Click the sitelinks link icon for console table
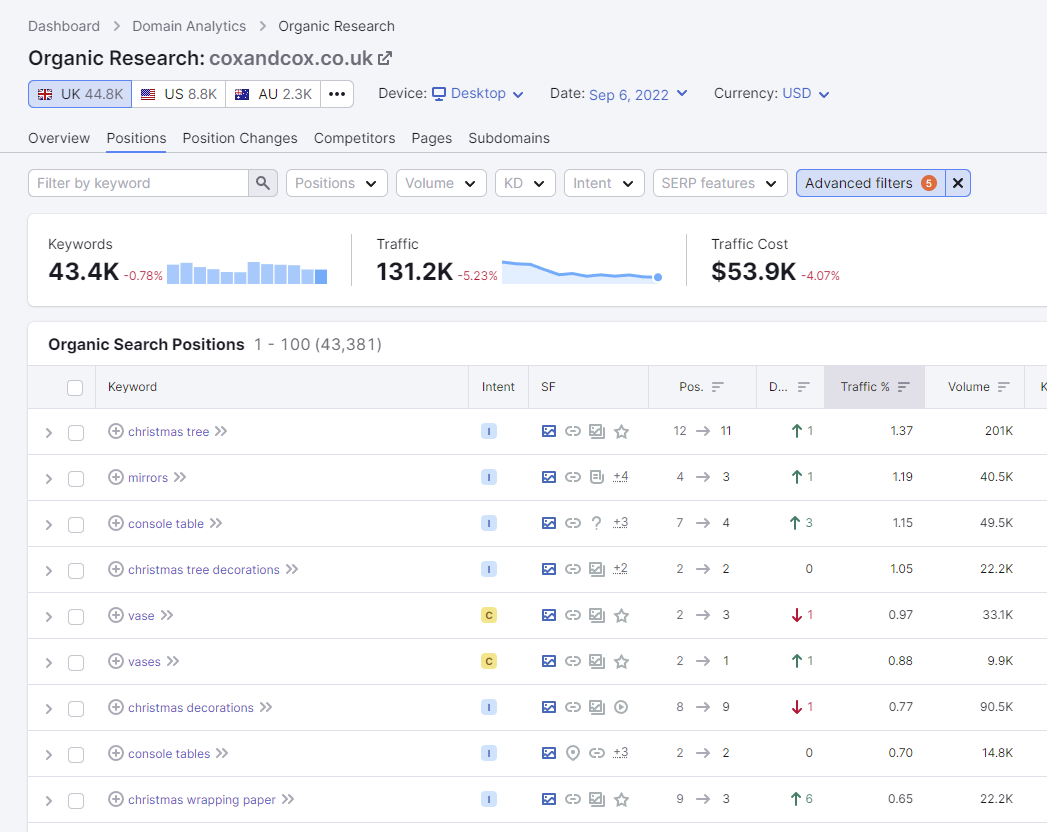 (573, 522)
